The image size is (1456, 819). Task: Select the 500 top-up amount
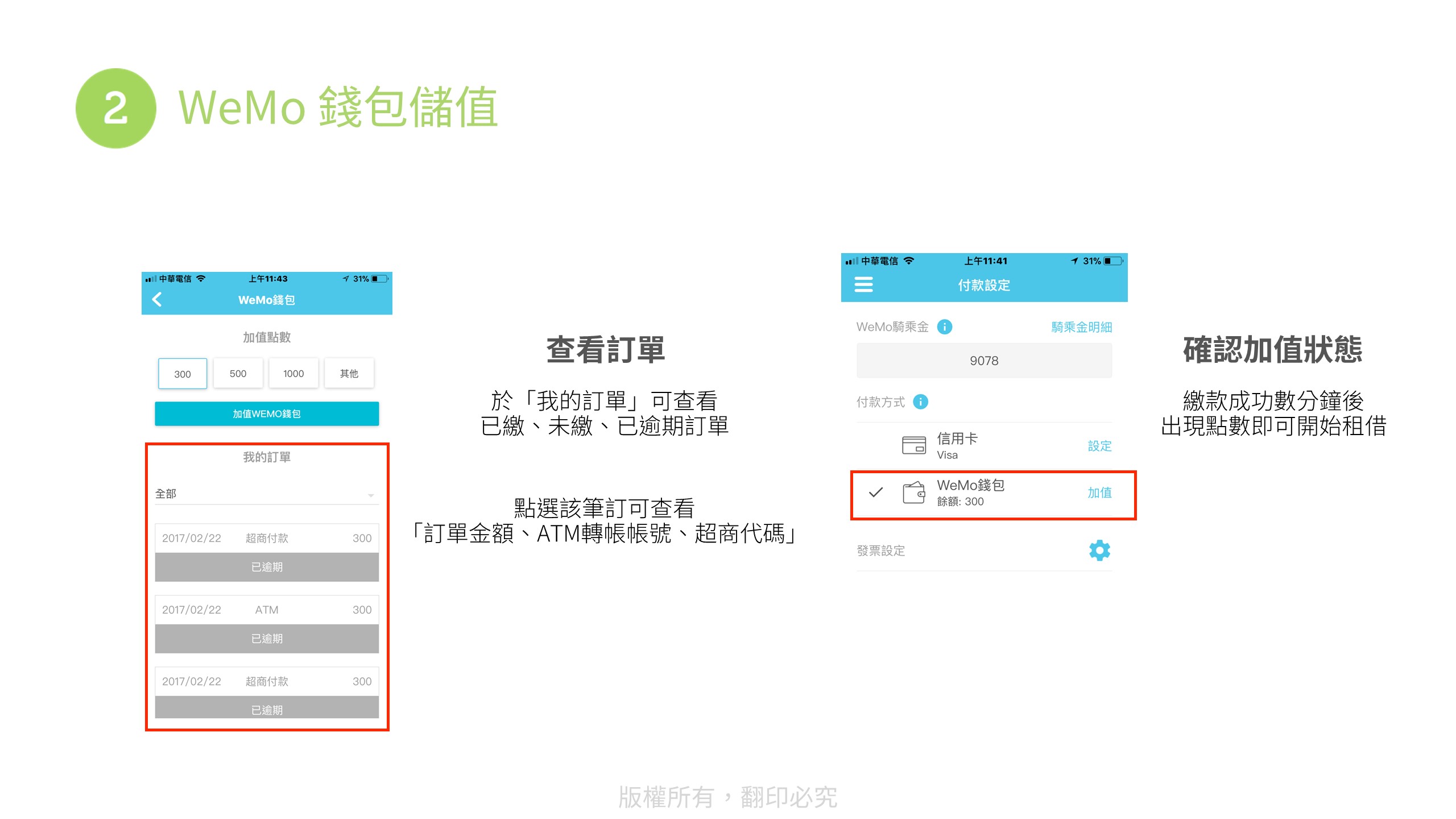(x=238, y=374)
